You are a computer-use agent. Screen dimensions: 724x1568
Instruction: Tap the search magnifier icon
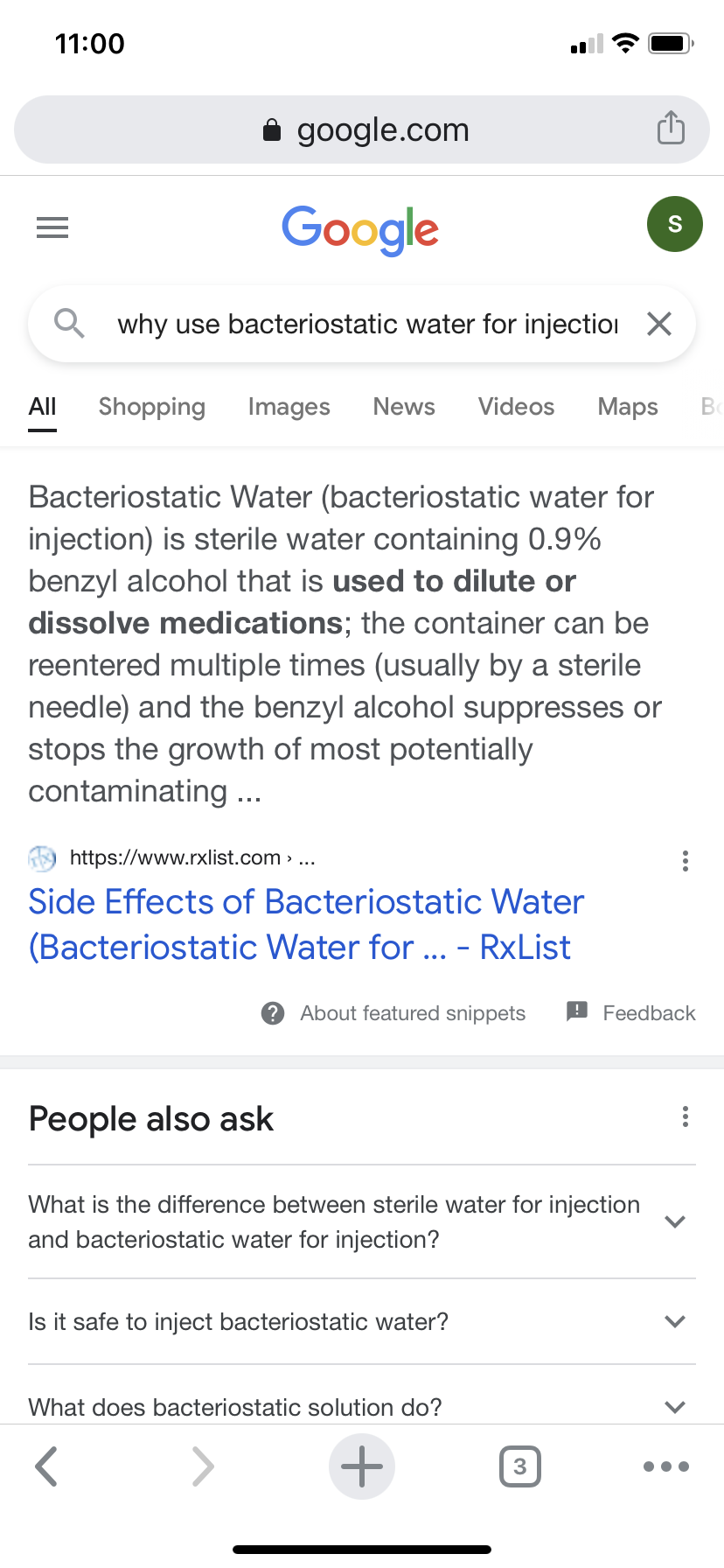[x=69, y=324]
